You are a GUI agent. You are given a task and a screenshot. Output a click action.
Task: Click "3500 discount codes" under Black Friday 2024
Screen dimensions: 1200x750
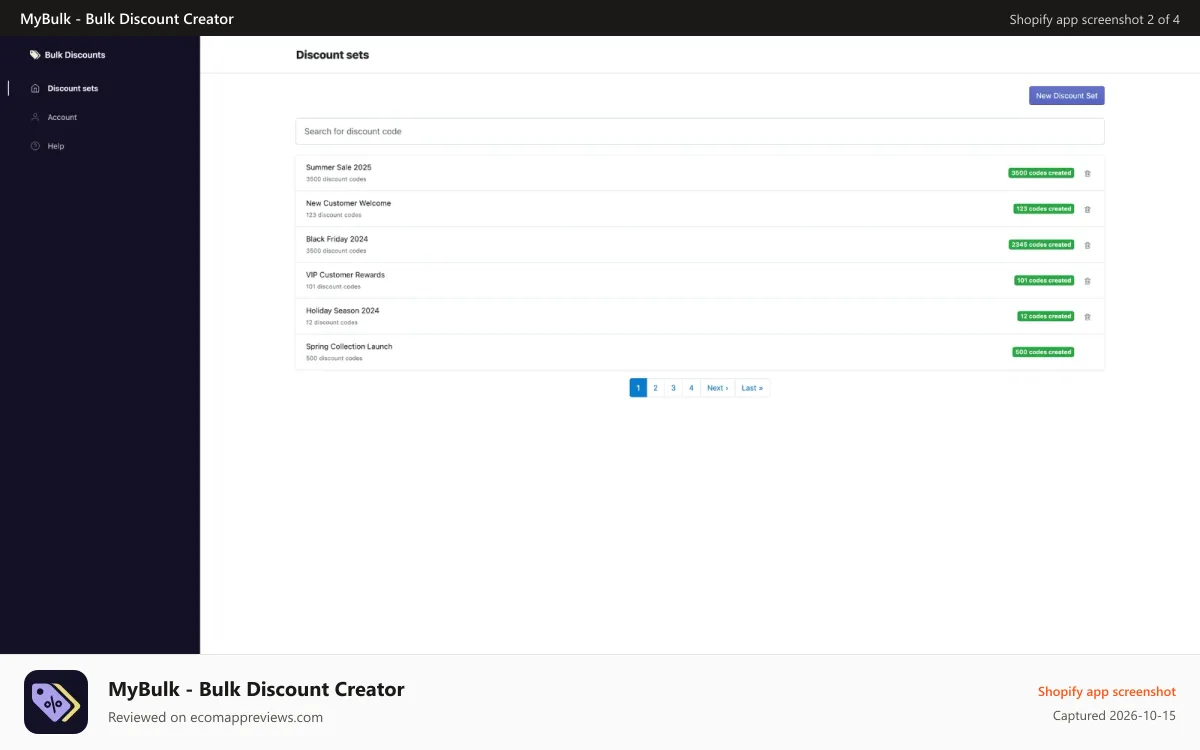[x=336, y=251]
